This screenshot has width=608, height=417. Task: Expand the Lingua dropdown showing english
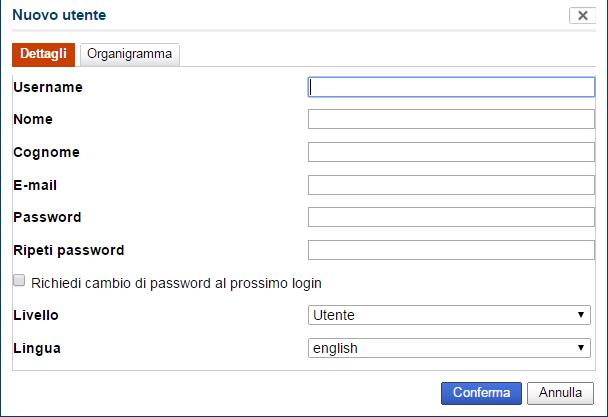click(x=440, y=348)
